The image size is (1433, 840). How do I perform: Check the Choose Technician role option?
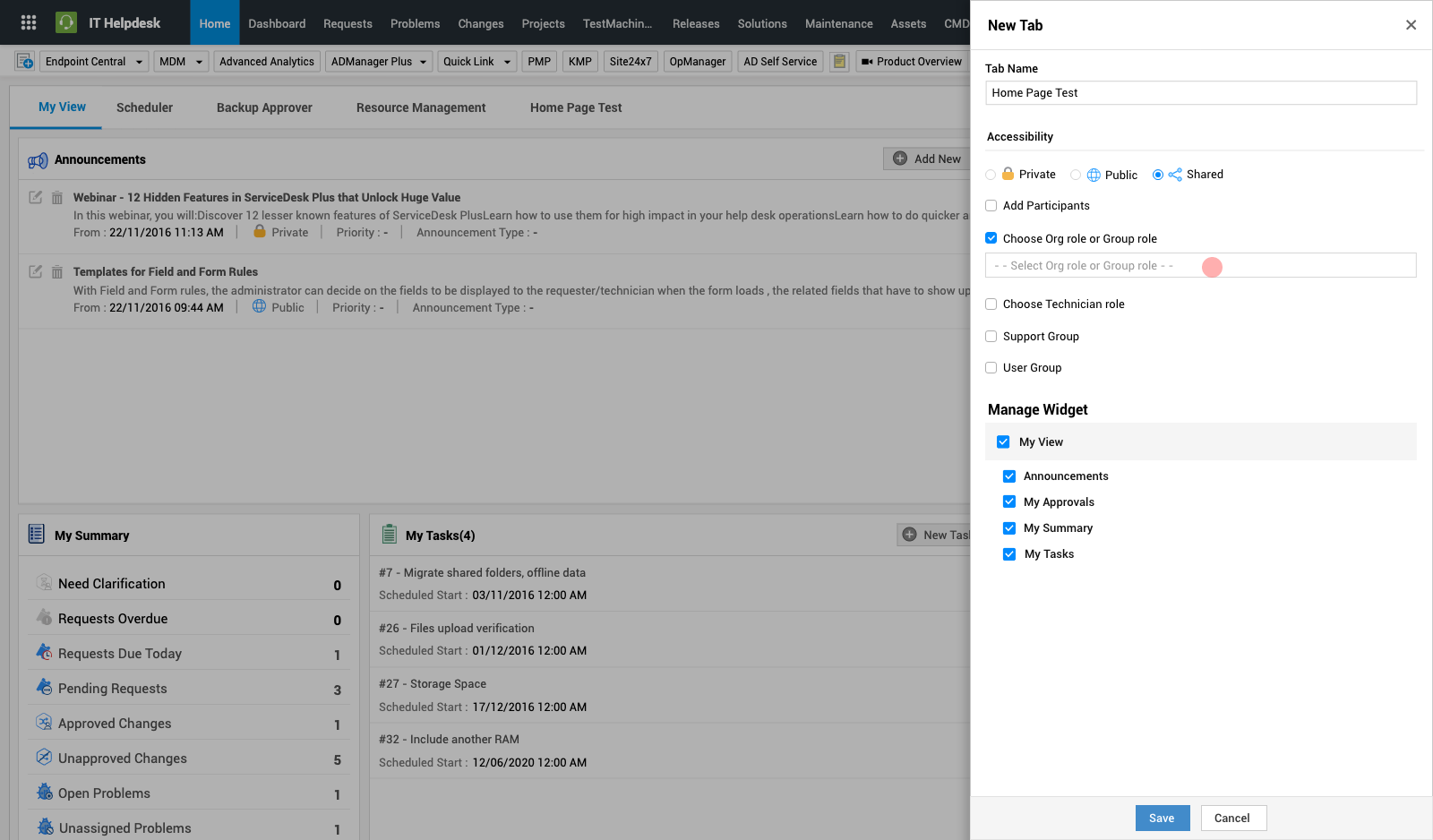tap(991, 304)
